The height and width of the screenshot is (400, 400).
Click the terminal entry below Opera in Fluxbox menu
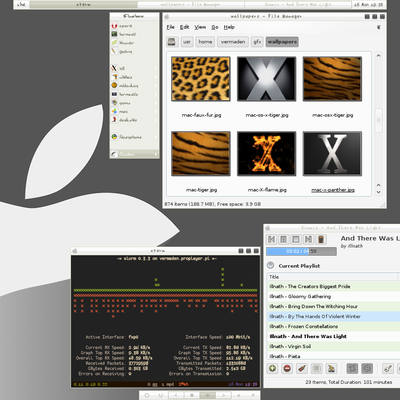[135, 34]
